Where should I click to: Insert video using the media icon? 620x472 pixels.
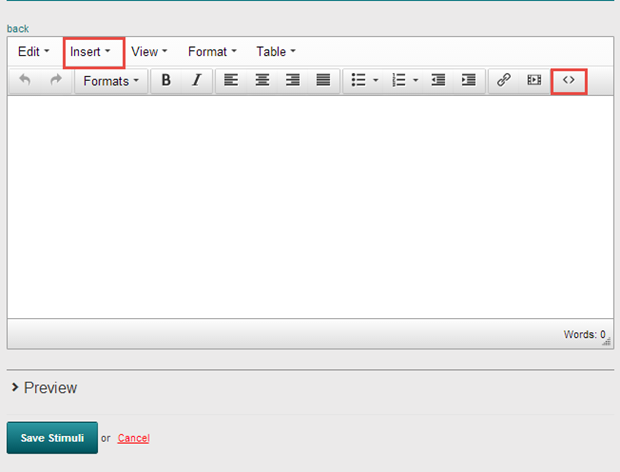click(x=534, y=81)
